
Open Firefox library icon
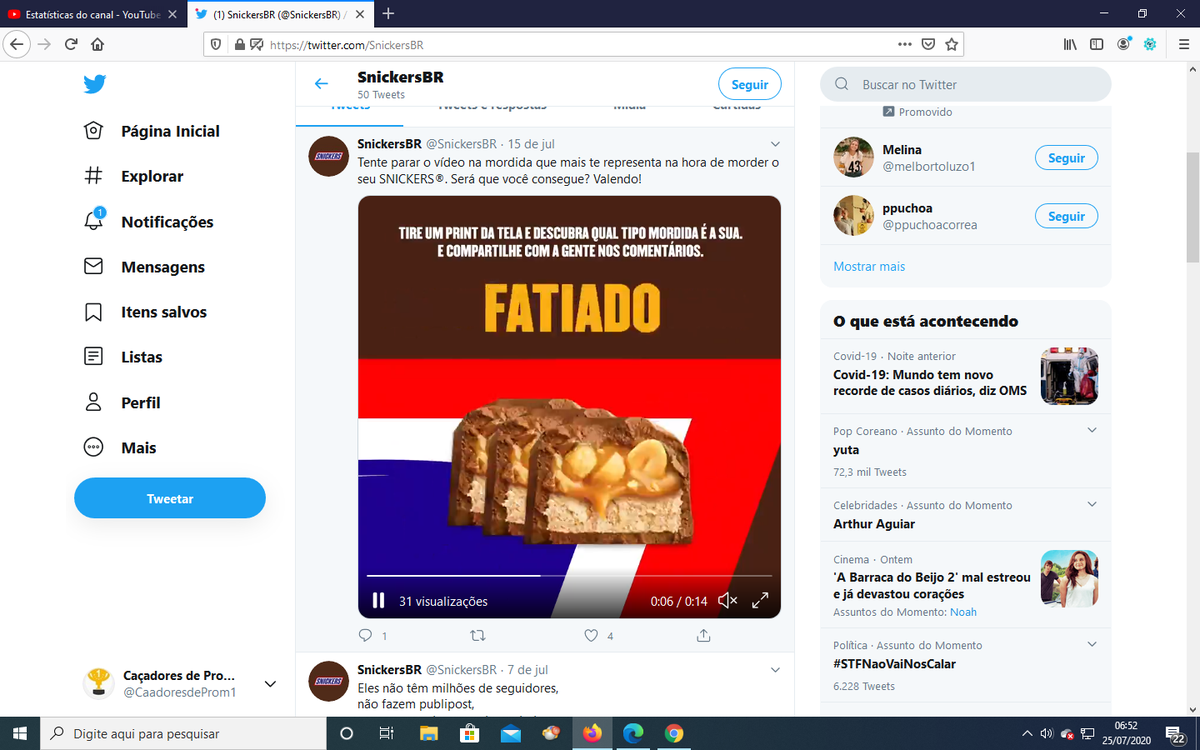point(1070,44)
